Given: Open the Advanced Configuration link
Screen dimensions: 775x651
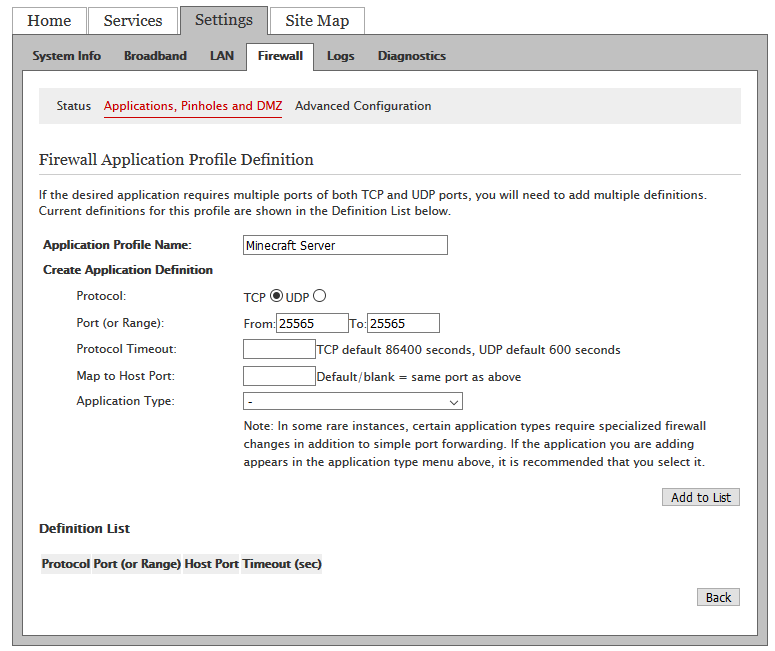Looking at the screenshot, I should point(363,106).
